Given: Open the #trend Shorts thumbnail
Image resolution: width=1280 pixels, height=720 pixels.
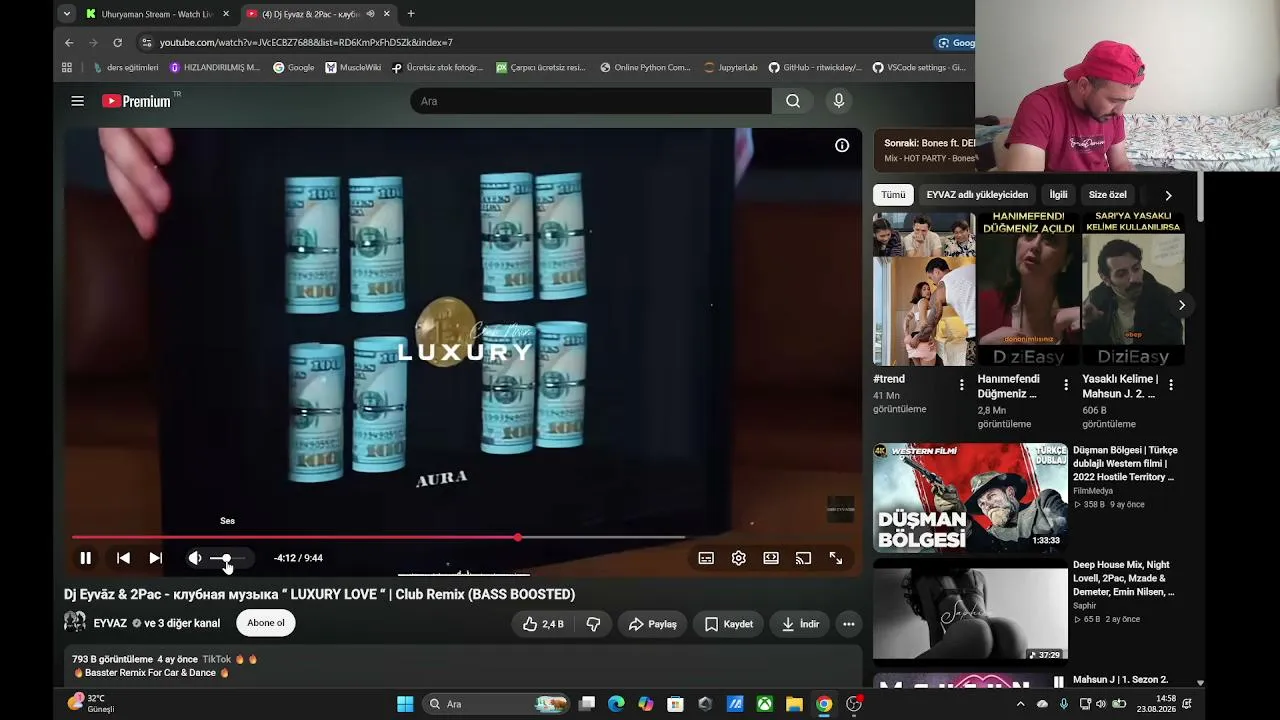Looking at the screenshot, I should click(924, 289).
